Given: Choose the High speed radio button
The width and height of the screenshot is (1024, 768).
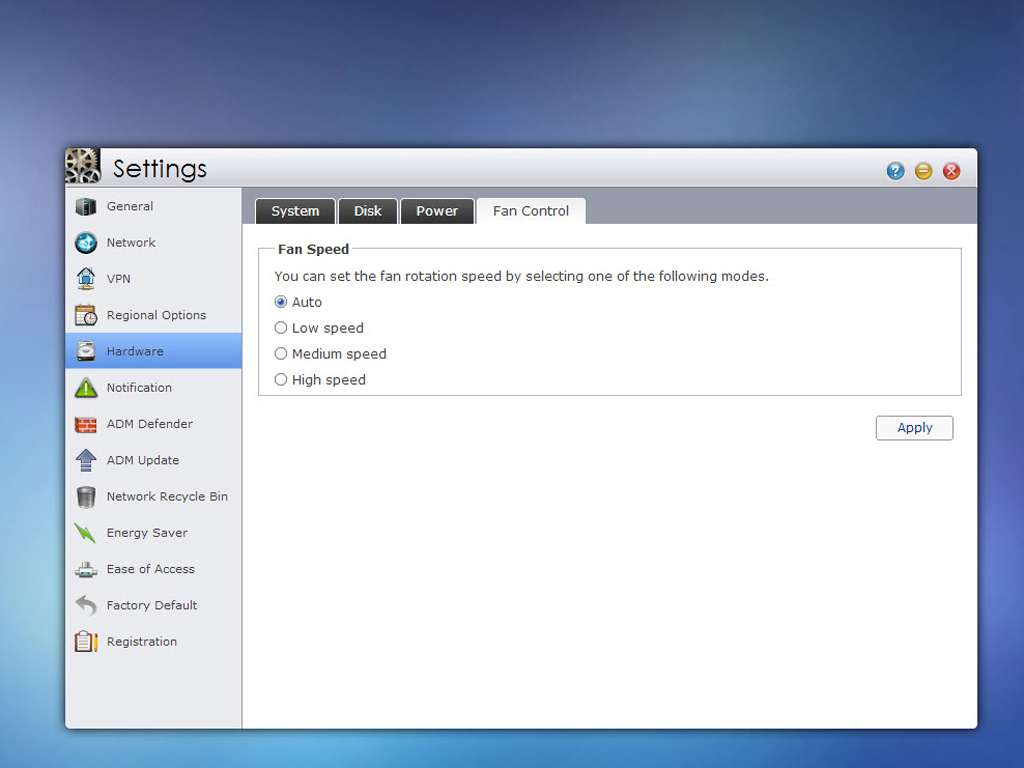Looking at the screenshot, I should coord(281,379).
